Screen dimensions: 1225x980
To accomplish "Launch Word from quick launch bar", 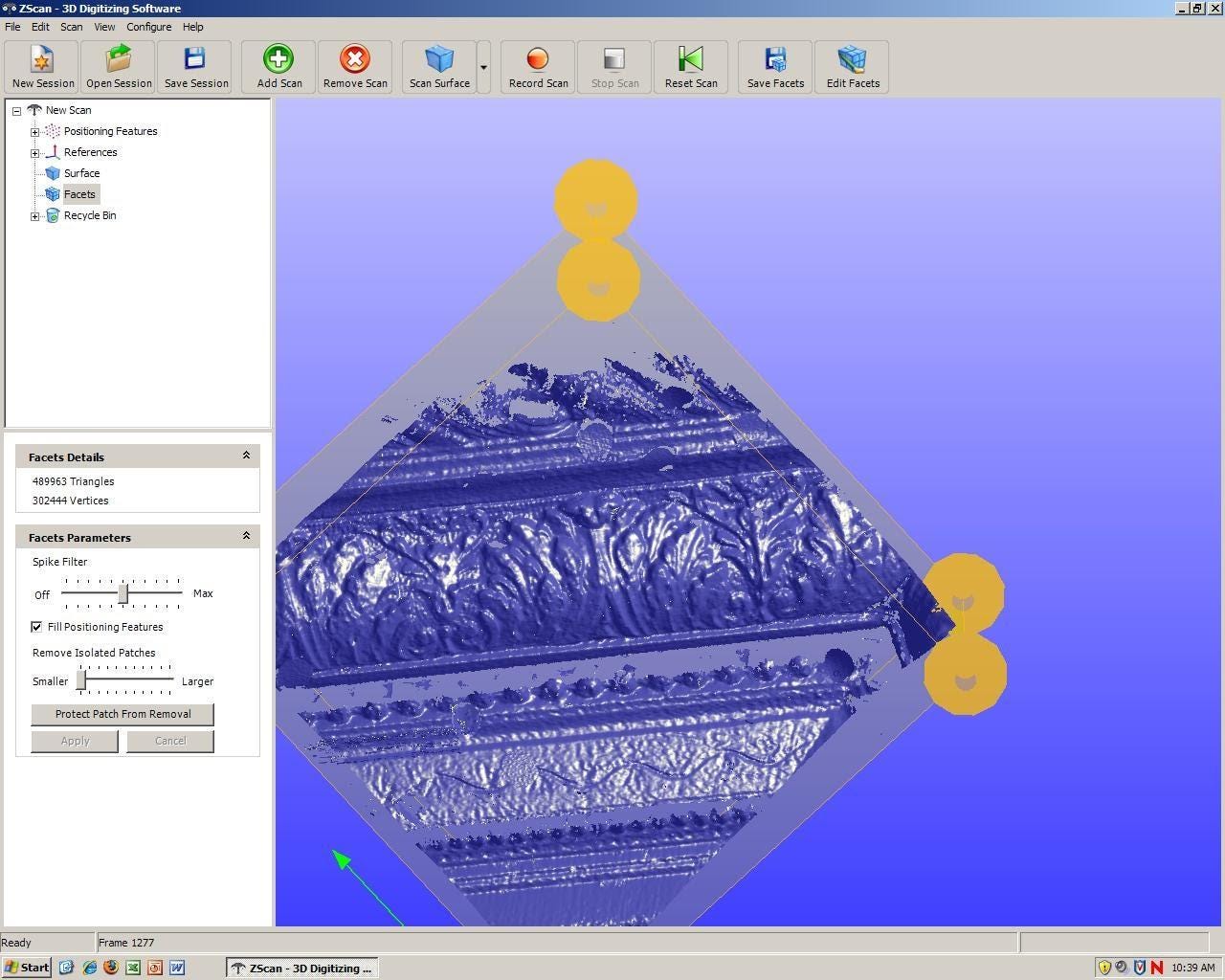I will click(177, 968).
